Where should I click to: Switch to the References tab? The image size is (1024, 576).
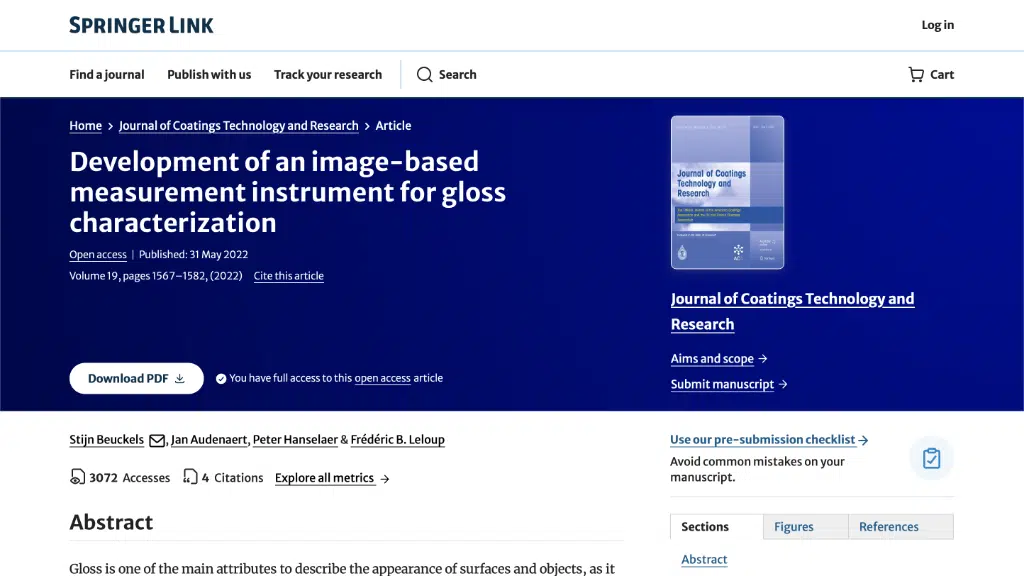(889, 527)
